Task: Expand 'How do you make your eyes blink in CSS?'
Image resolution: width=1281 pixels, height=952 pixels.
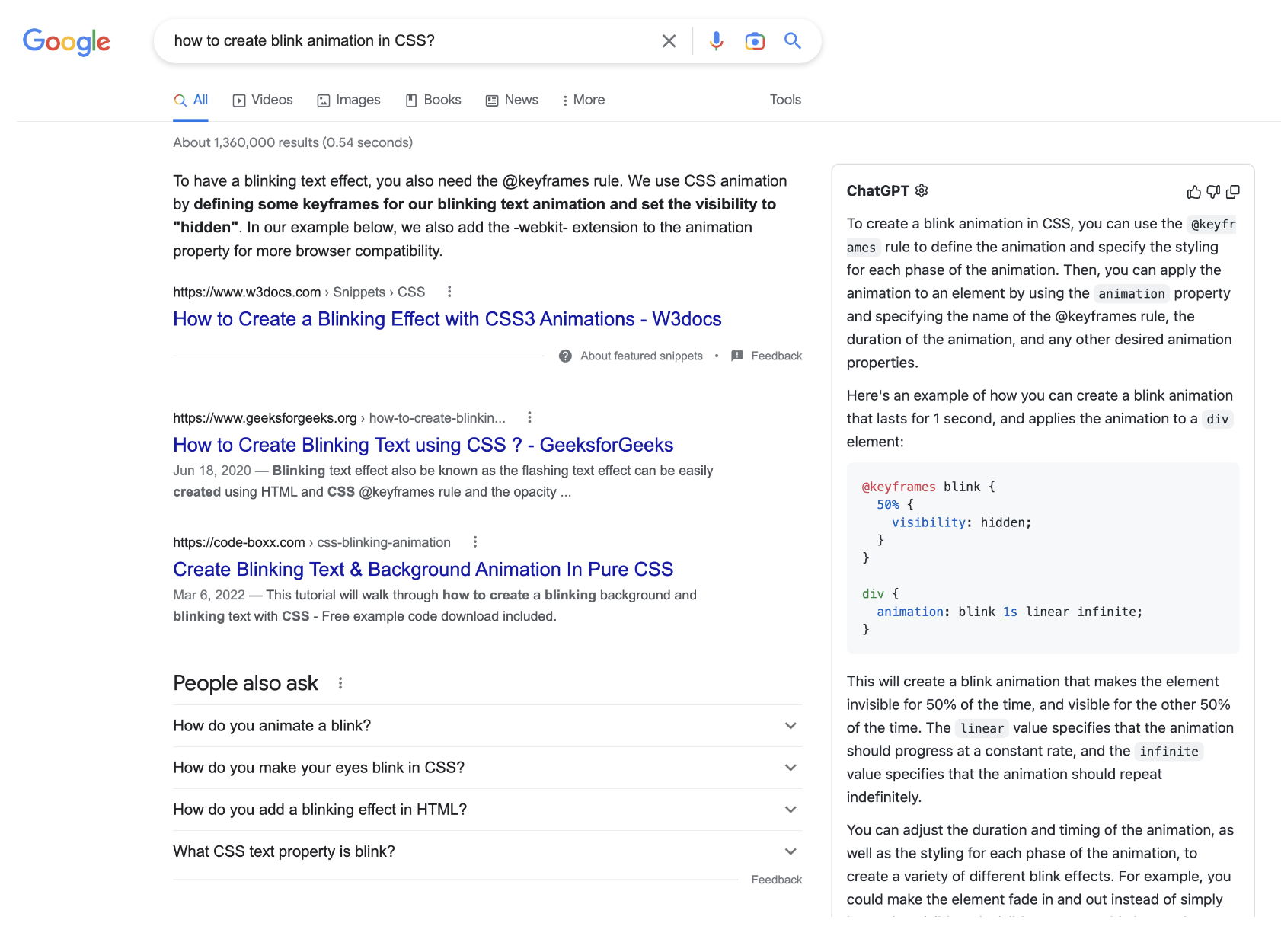Action: [487, 768]
